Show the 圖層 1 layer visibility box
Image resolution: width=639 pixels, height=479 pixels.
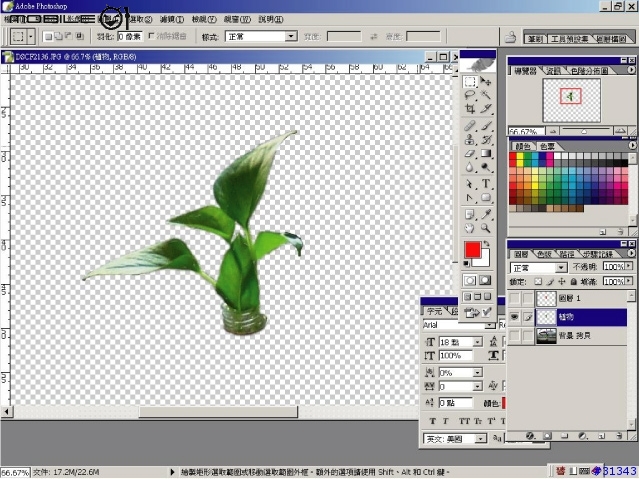pos(515,298)
